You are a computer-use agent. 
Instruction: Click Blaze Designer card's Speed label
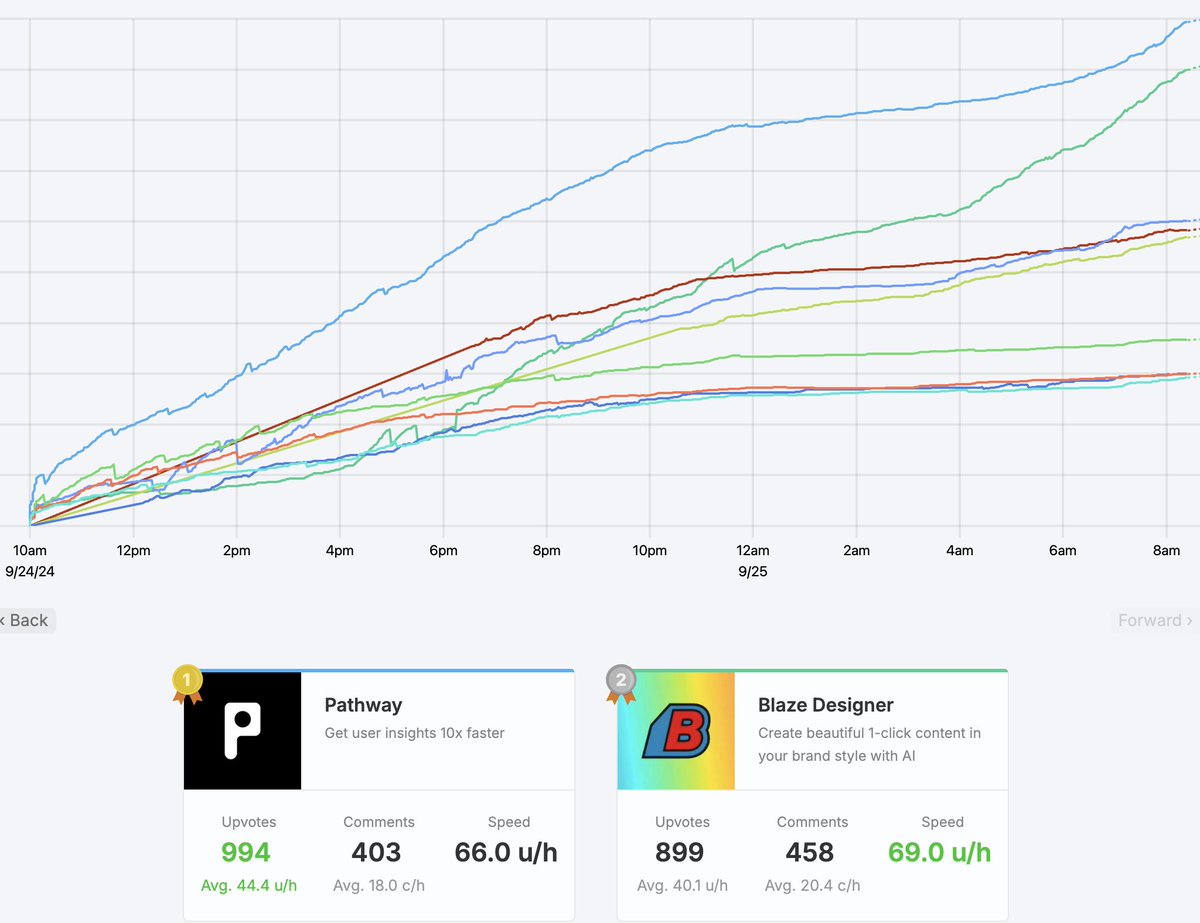(x=943, y=822)
